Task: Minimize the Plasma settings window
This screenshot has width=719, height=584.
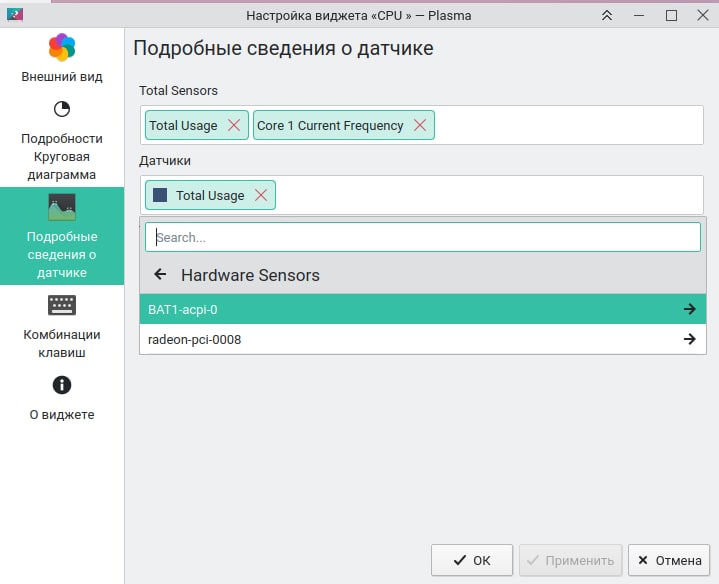Action: click(639, 16)
